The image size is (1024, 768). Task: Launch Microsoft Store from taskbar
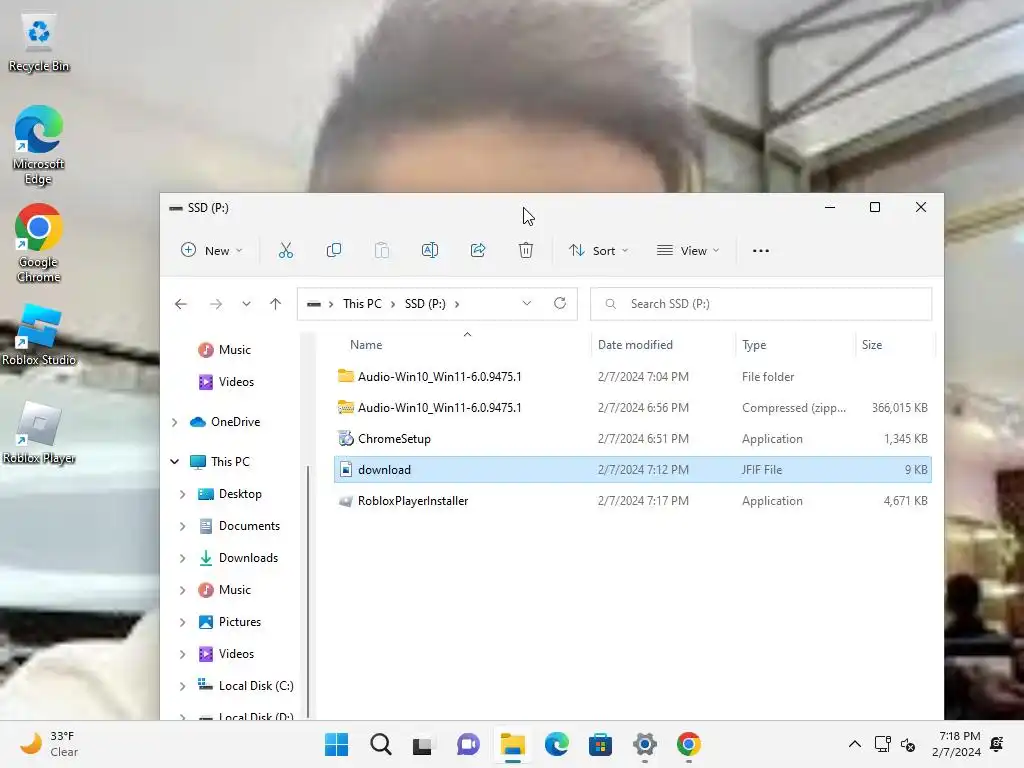tap(600, 744)
